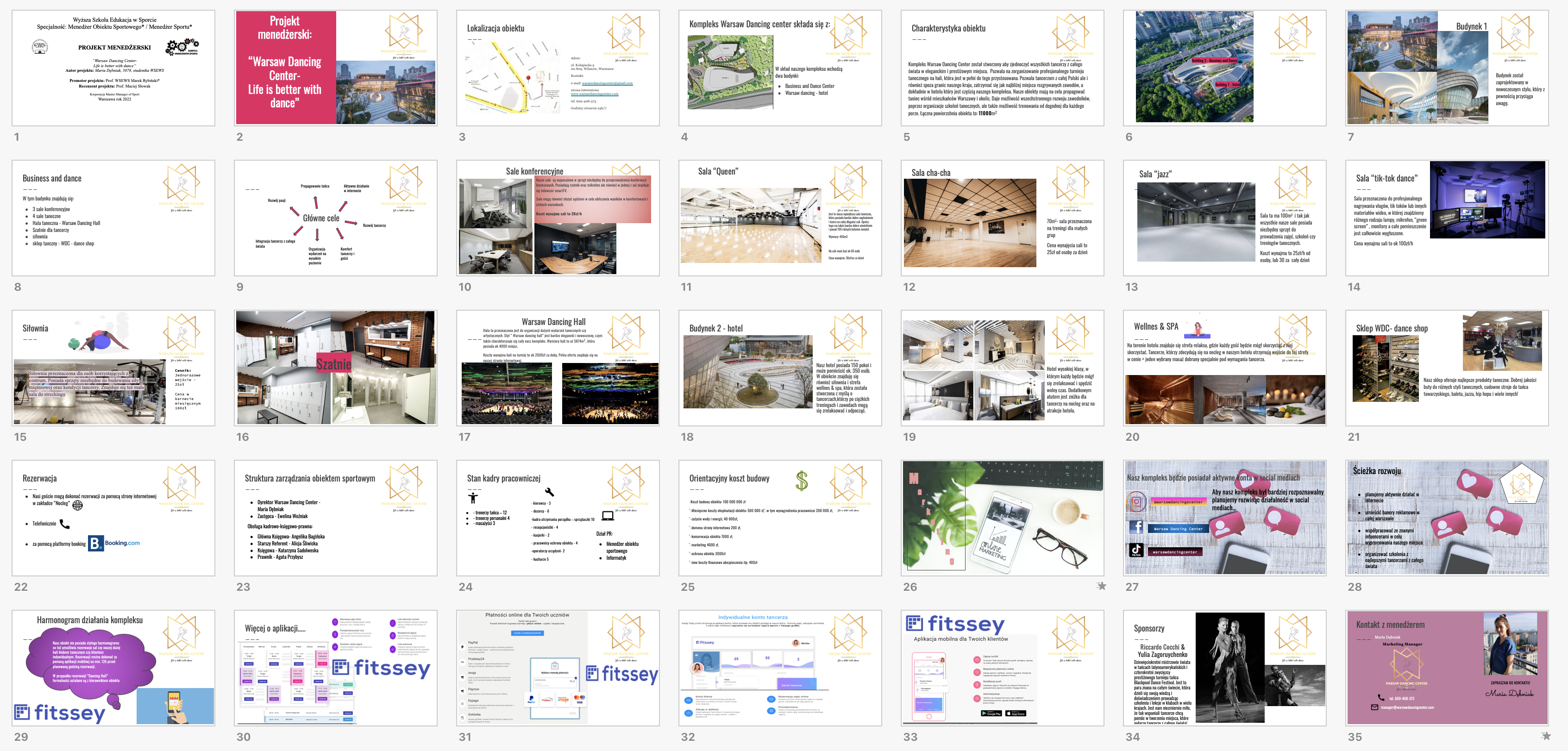Select the Warsaw Dancing Hall slide
Viewport: 1568px width, 751px height.
coord(558,368)
